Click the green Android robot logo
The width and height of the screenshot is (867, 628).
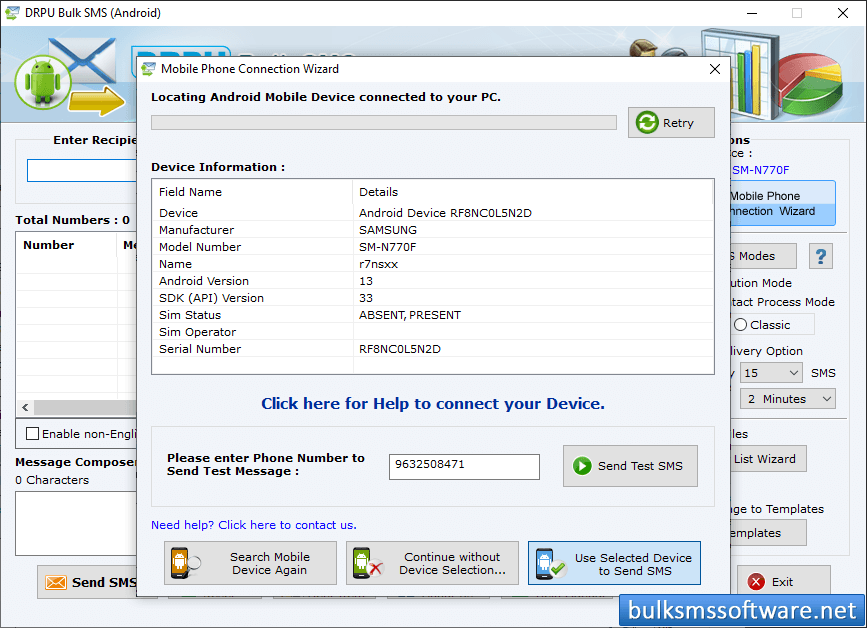pos(43,83)
